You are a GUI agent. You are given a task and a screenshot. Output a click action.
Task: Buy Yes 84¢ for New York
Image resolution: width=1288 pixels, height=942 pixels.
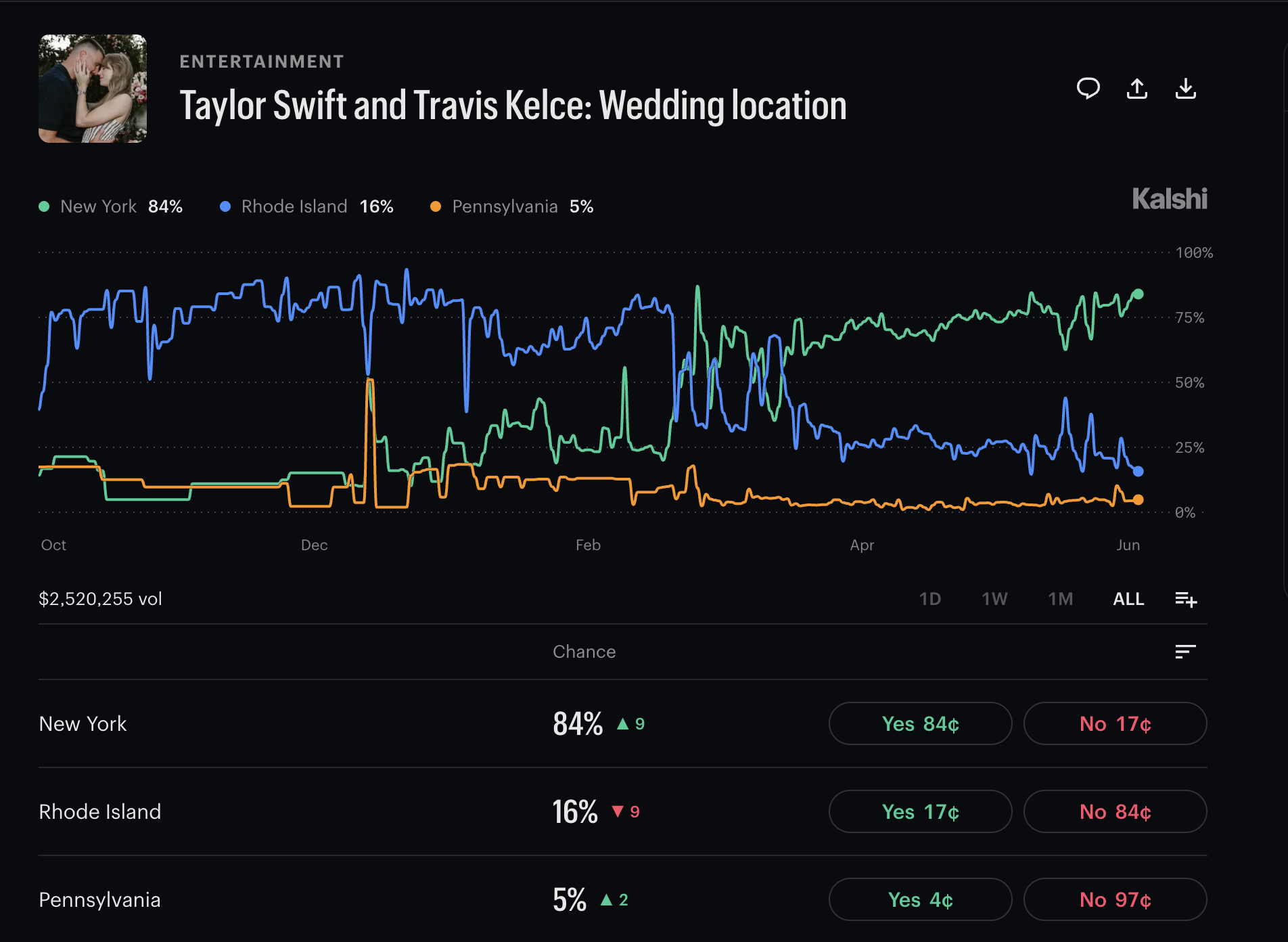921,723
